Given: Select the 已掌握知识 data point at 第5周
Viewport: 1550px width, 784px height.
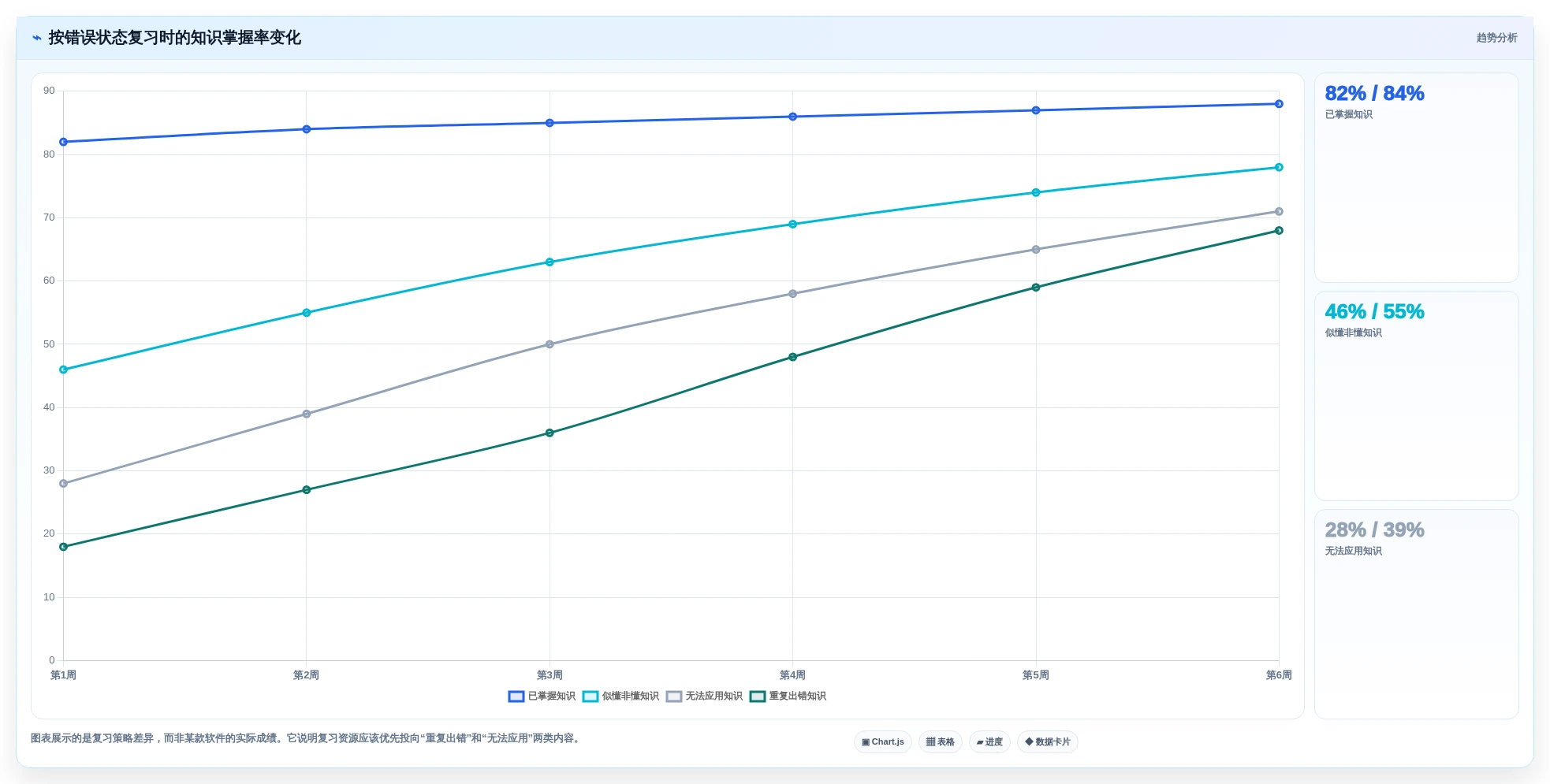Looking at the screenshot, I should (1036, 110).
